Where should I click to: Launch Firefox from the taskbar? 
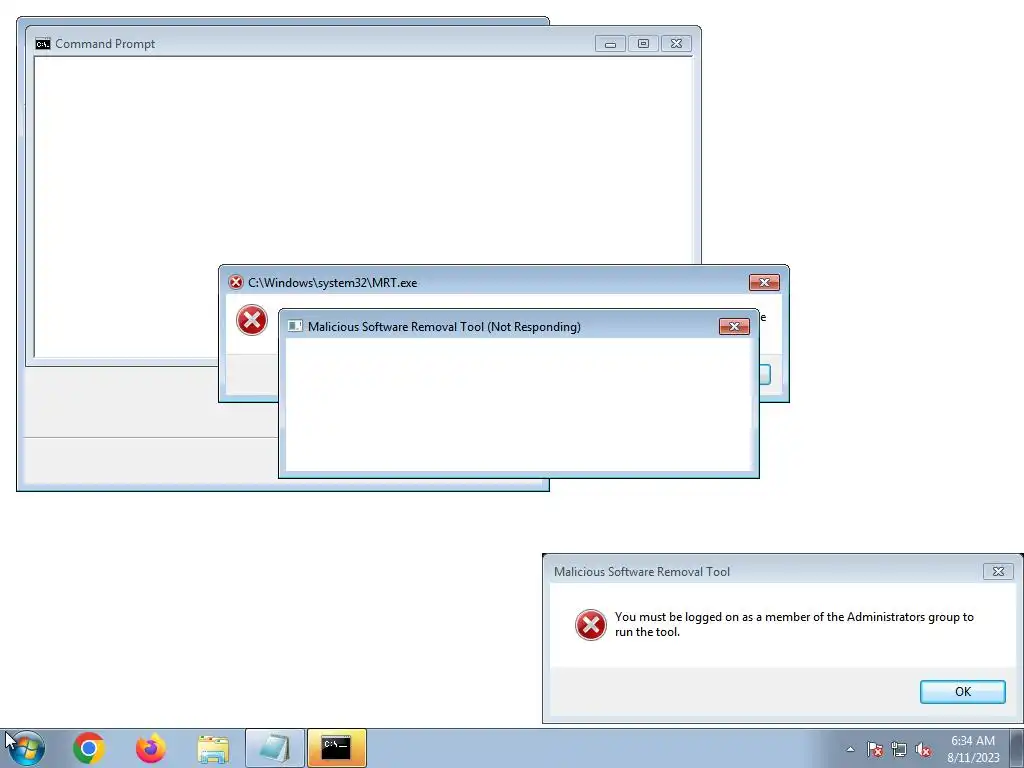(151, 748)
